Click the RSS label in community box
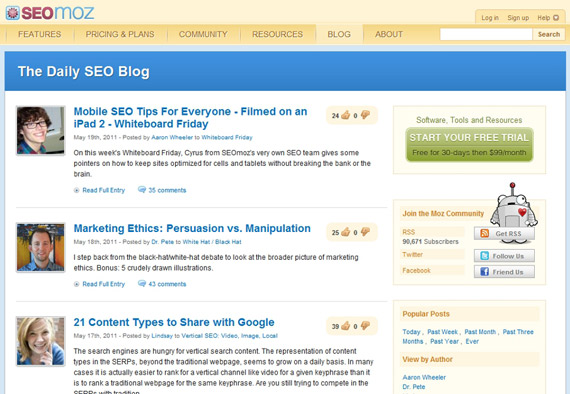 tap(409, 232)
